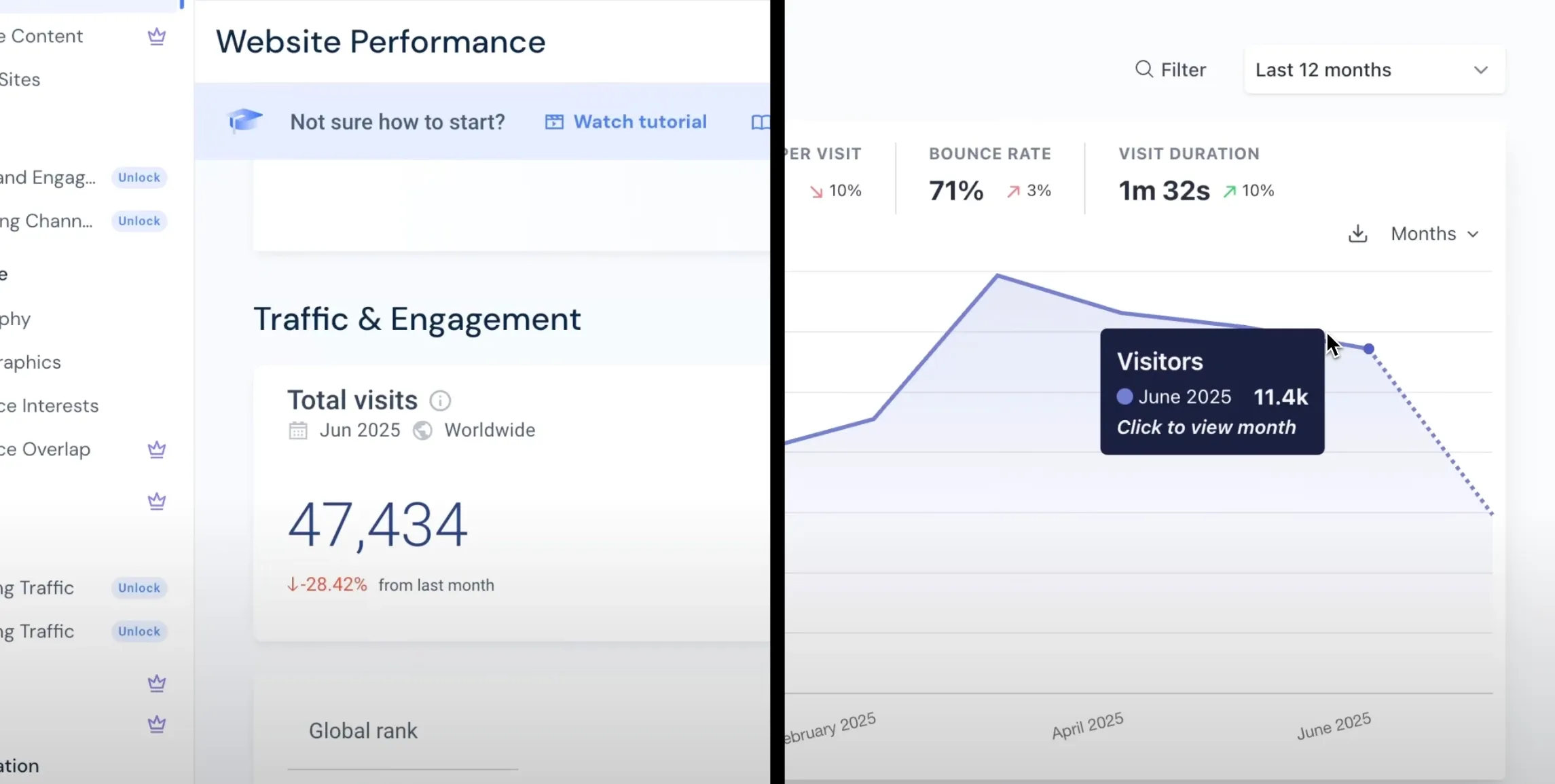Click the book icon after Watch tutorial
Screen dimensions: 1555x784
[761, 122]
